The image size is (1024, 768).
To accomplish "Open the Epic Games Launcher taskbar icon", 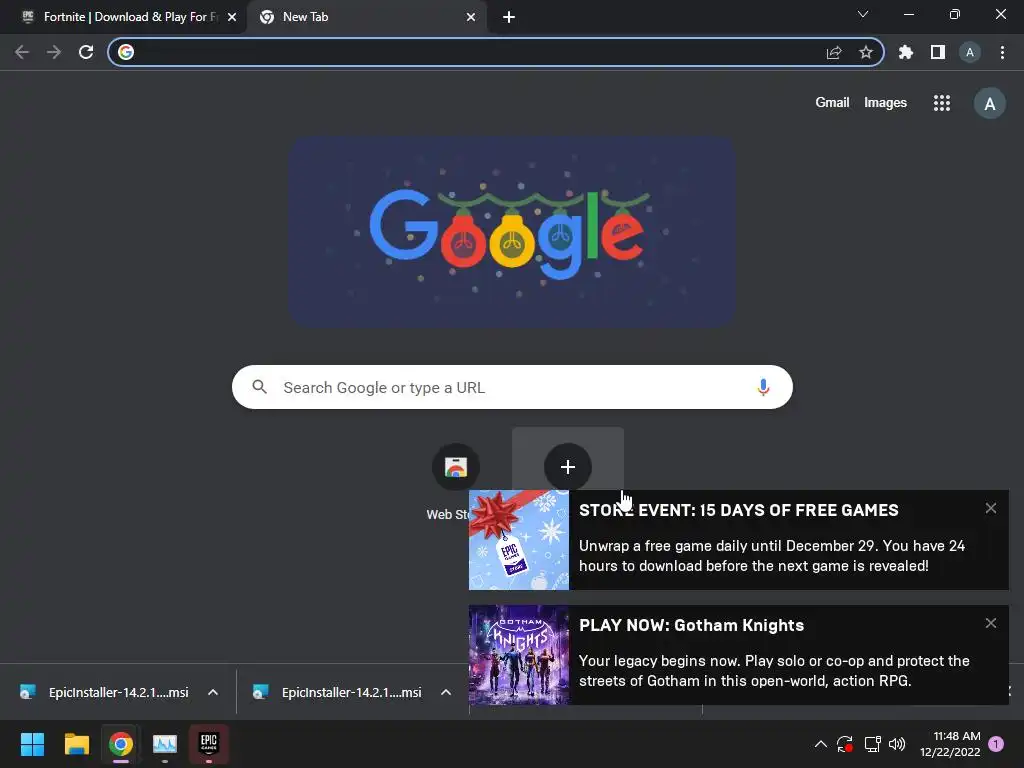I will (209, 744).
